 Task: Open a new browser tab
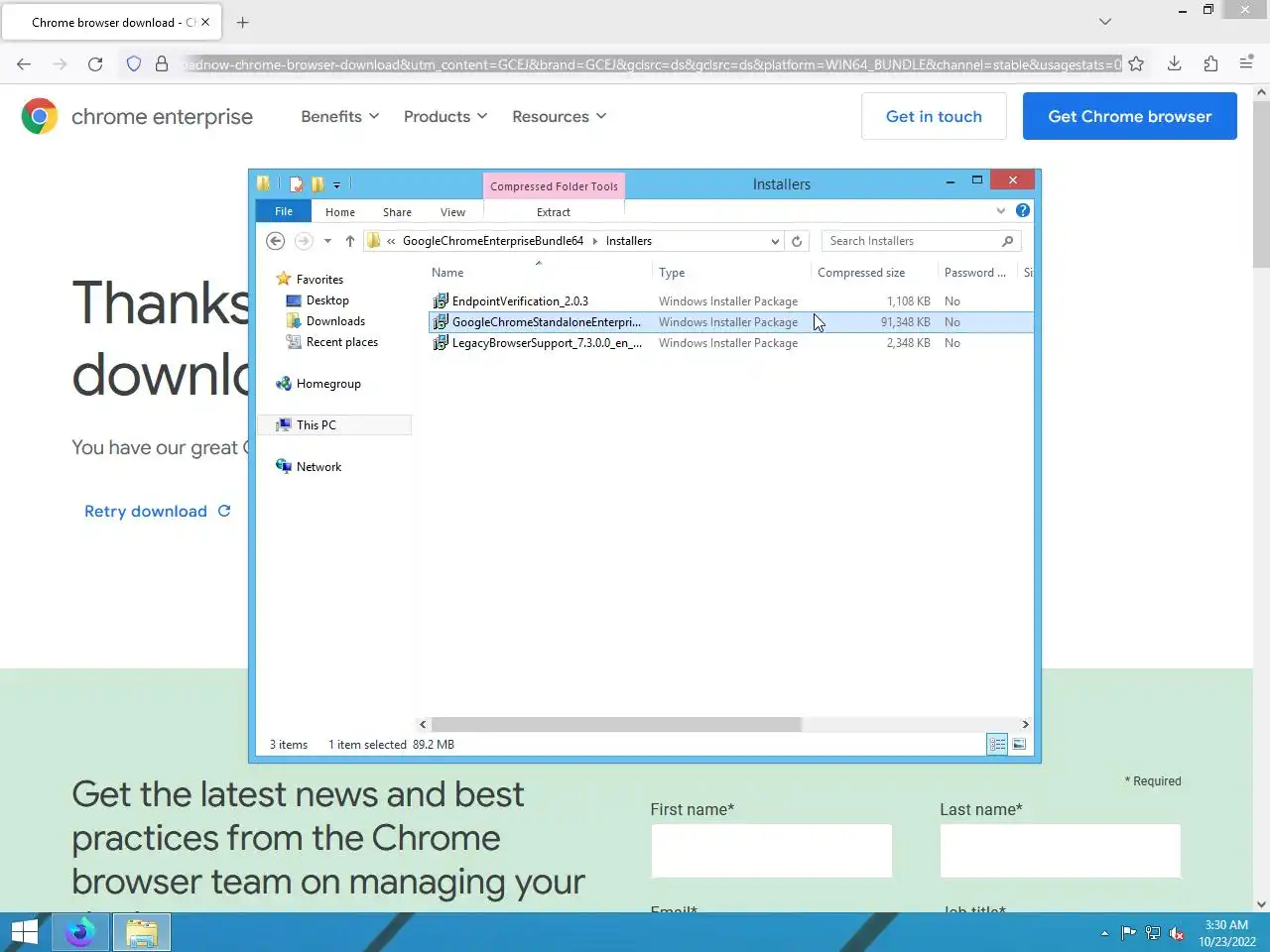tap(242, 22)
